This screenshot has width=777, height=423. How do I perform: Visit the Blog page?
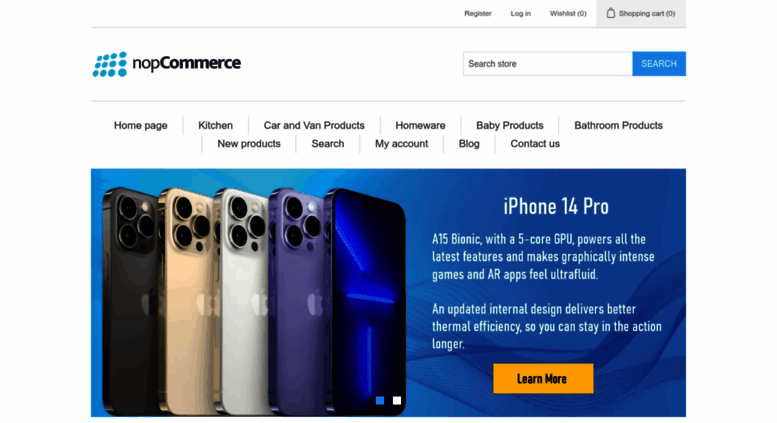coord(469,144)
